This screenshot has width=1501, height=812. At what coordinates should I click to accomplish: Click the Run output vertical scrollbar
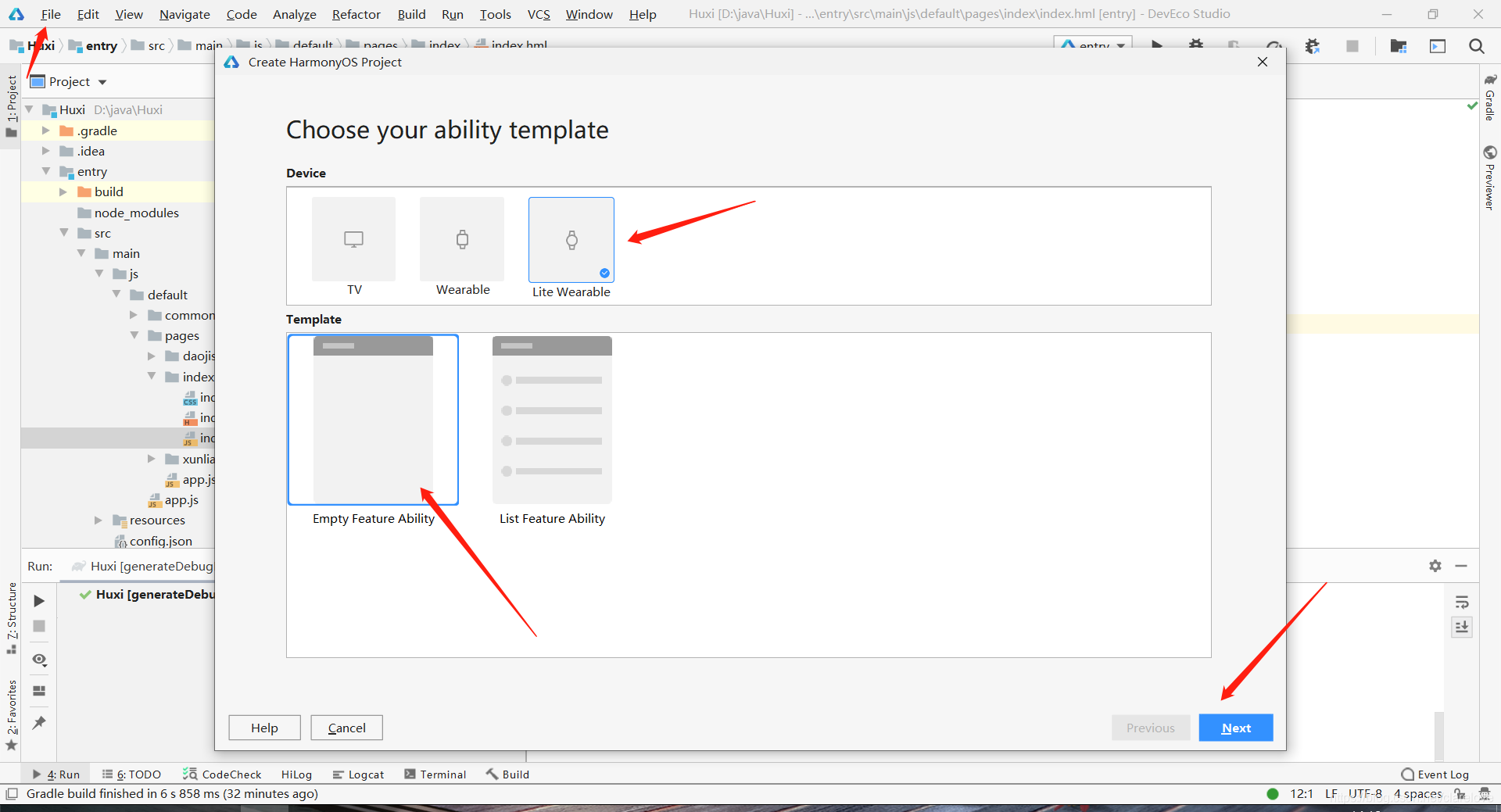pyautogui.click(x=1438, y=735)
